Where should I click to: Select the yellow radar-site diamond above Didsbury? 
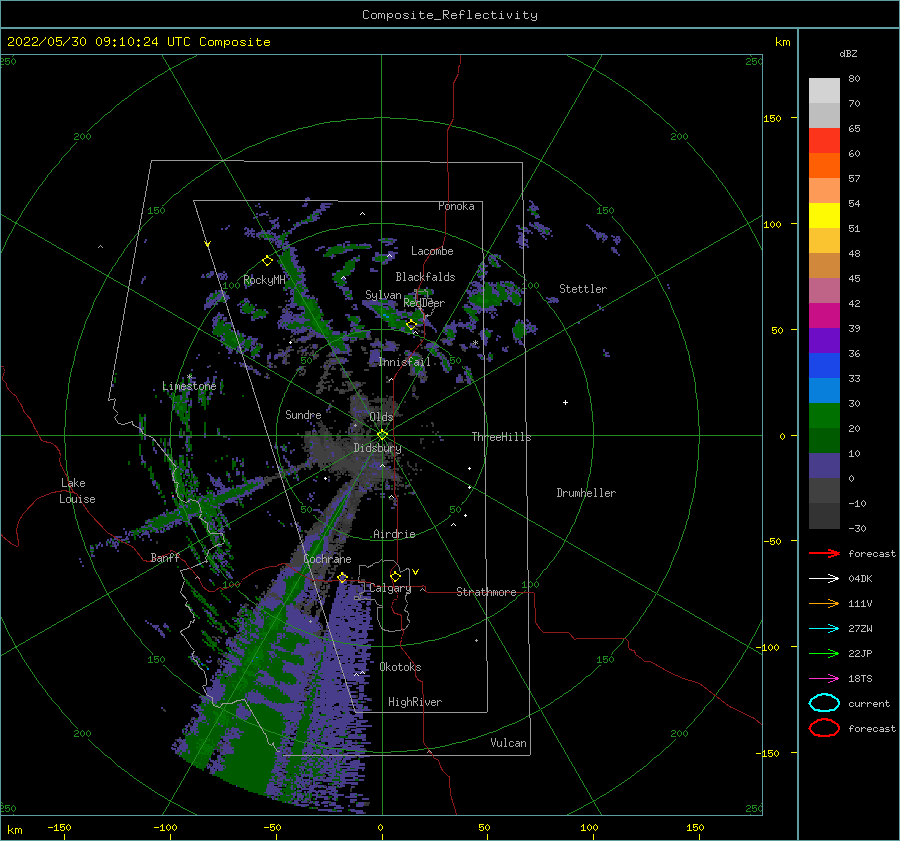click(x=382, y=435)
